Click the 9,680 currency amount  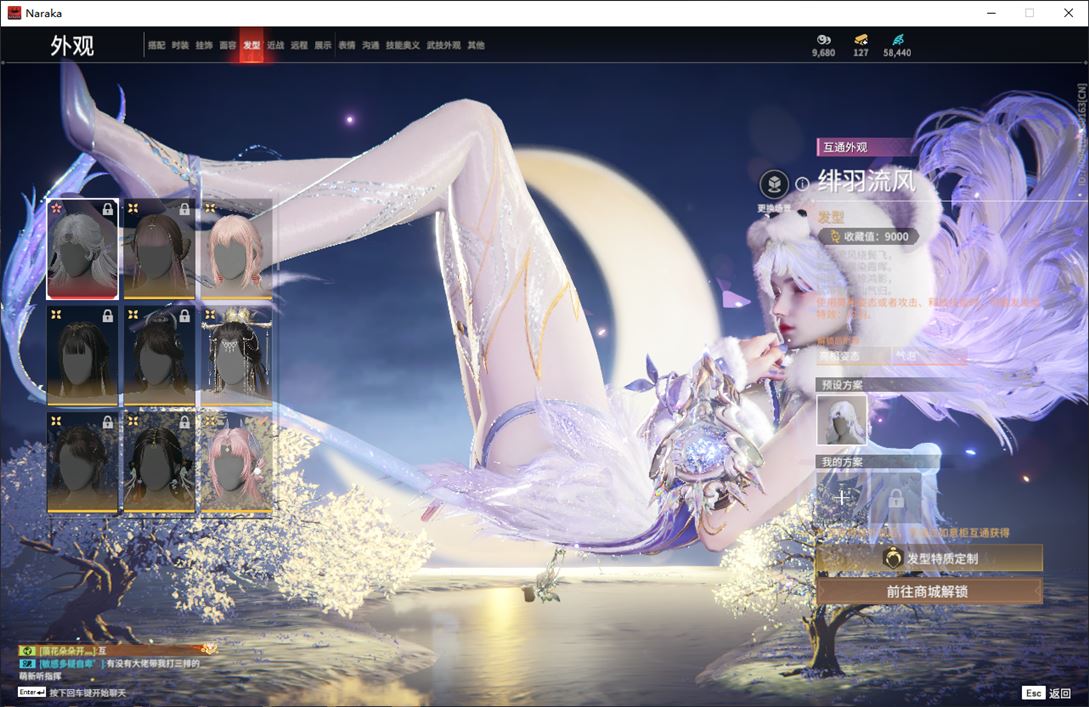coord(824,53)
